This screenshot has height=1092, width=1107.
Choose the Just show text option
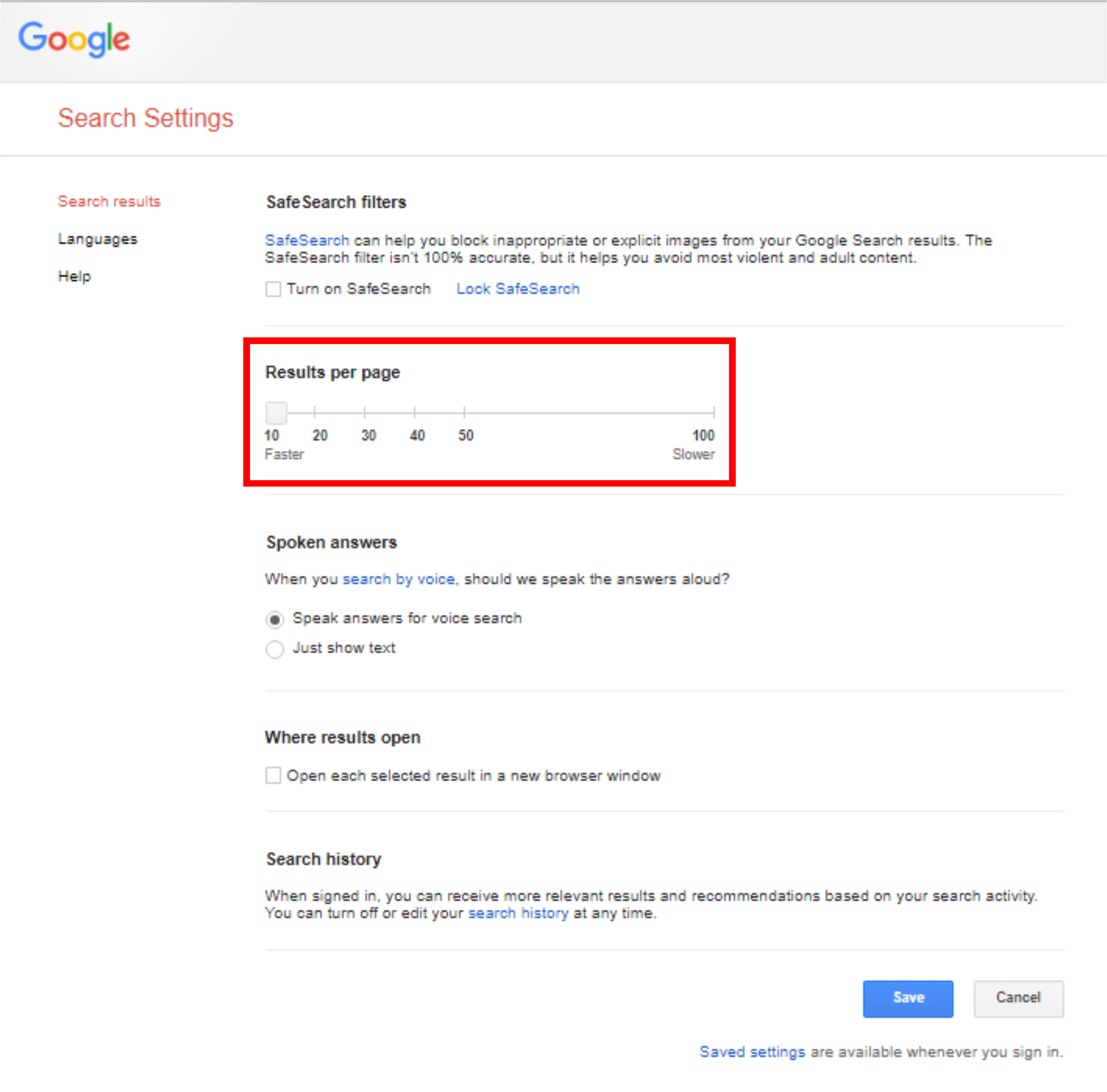(x=275, y=650)
